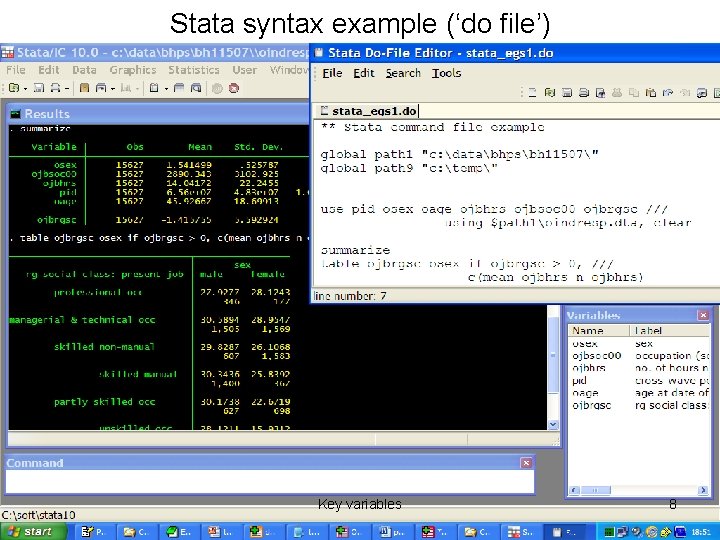Expand the Graph icon dropdown arrow
Screen dimensions: 720x540
pyautogui.click(x=137, y=89)
